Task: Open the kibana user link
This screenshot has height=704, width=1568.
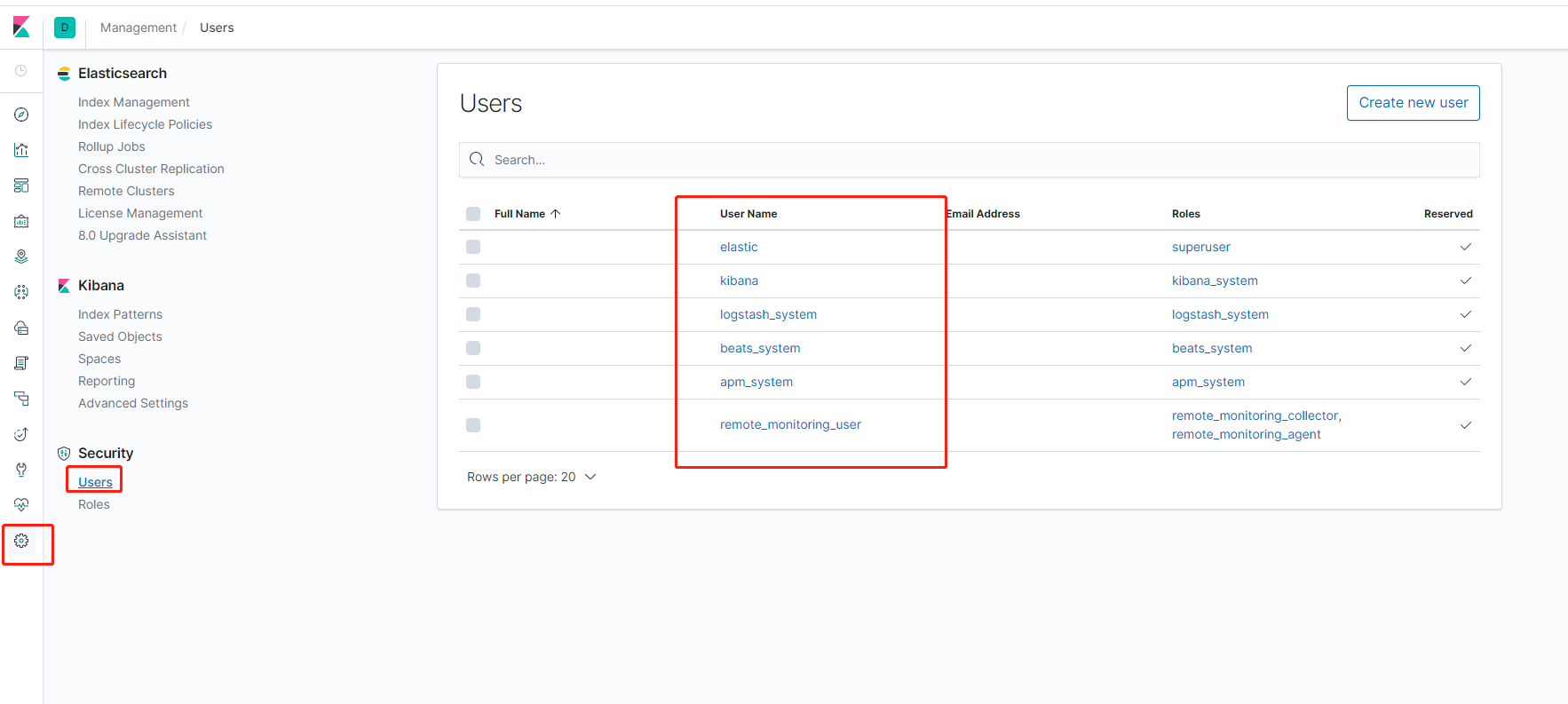Action: (x=739, y=281)
